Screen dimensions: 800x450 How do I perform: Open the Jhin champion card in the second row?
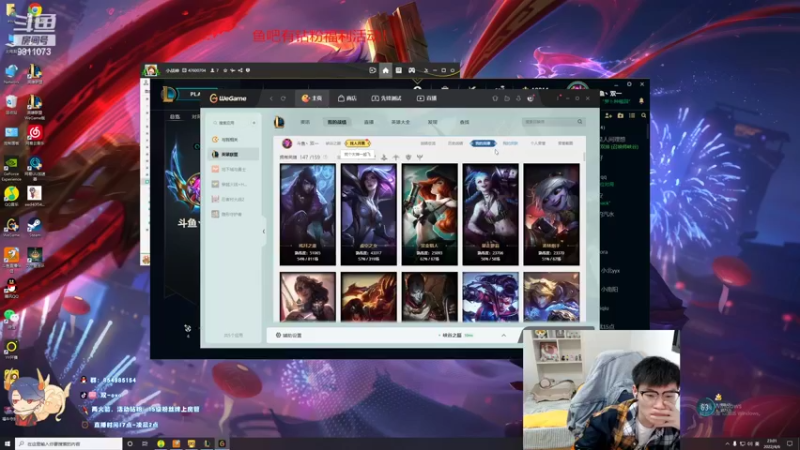(x=430, y=296)
